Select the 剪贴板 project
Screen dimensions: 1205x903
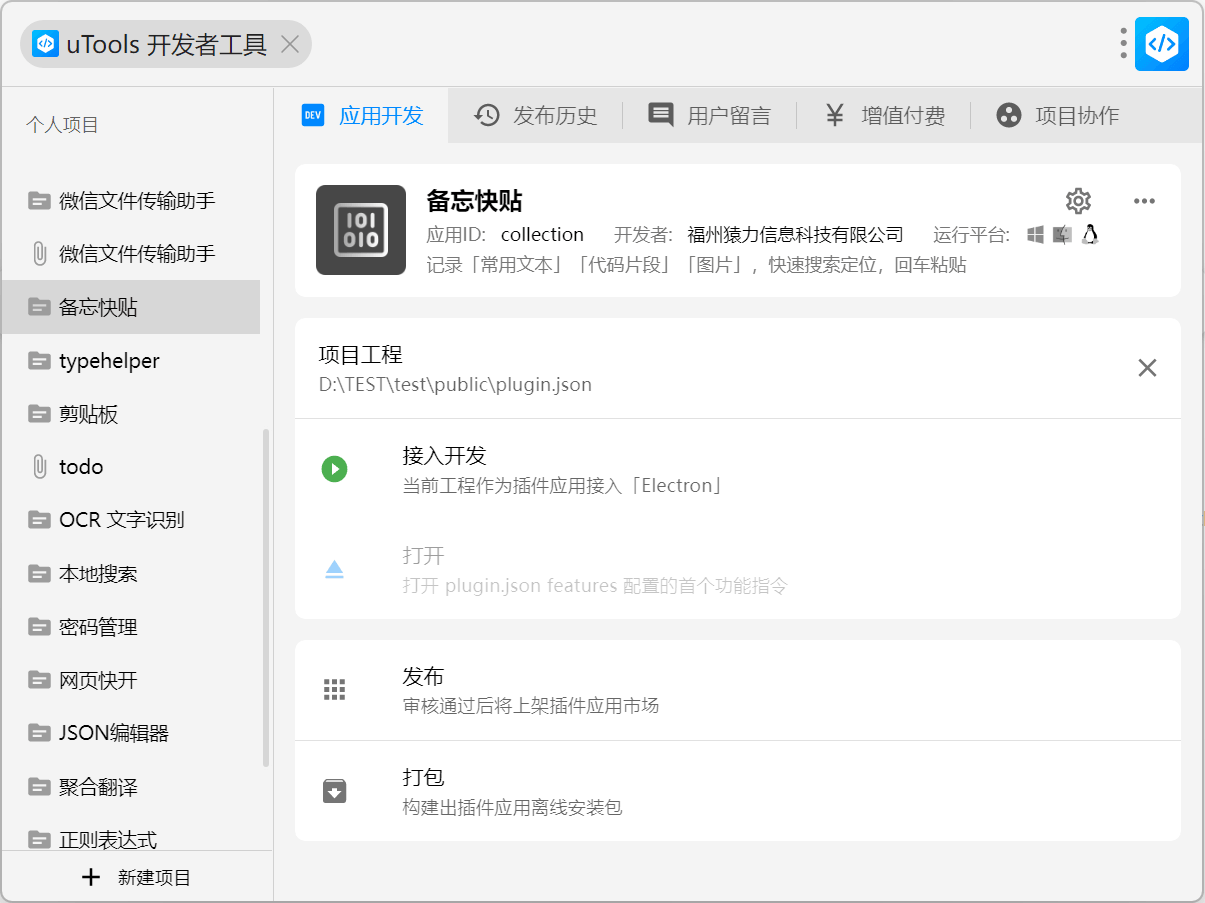(x=131, y=414)
